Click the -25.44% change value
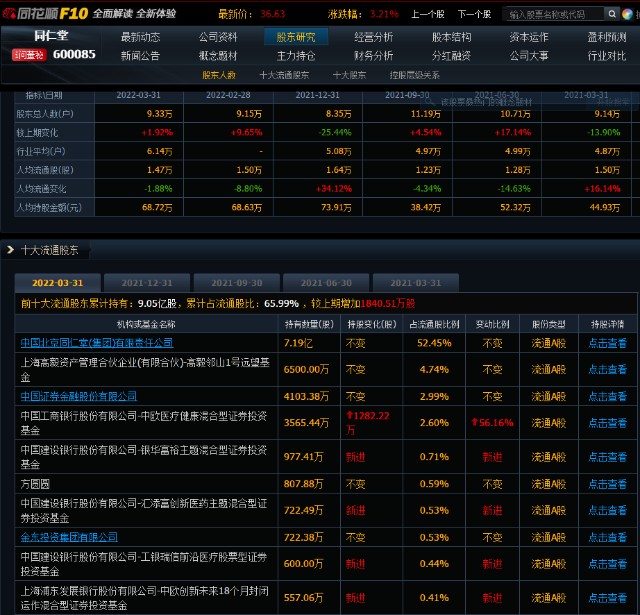 tap(335, 132)
